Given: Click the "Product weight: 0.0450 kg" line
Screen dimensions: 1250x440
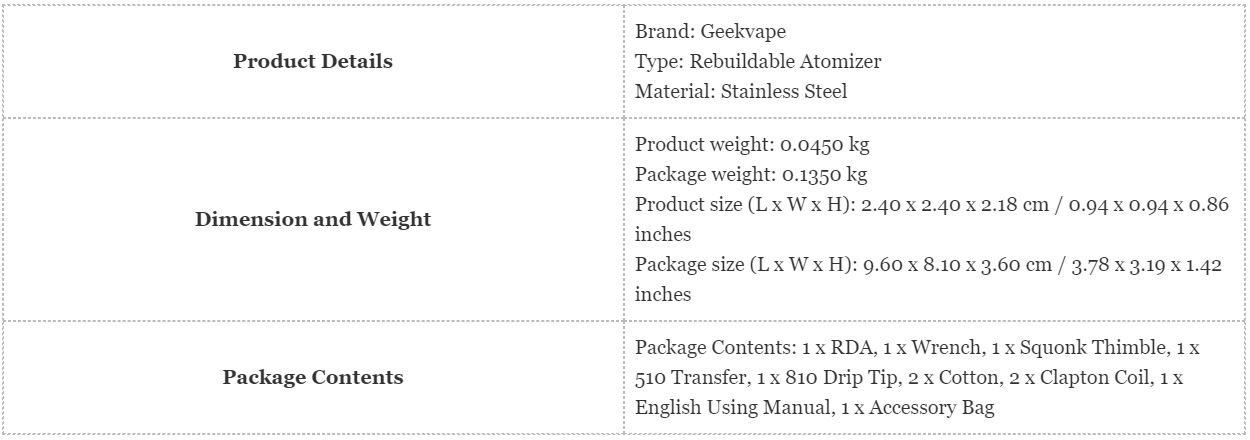Looking at the screenshot, I should 752,144.
